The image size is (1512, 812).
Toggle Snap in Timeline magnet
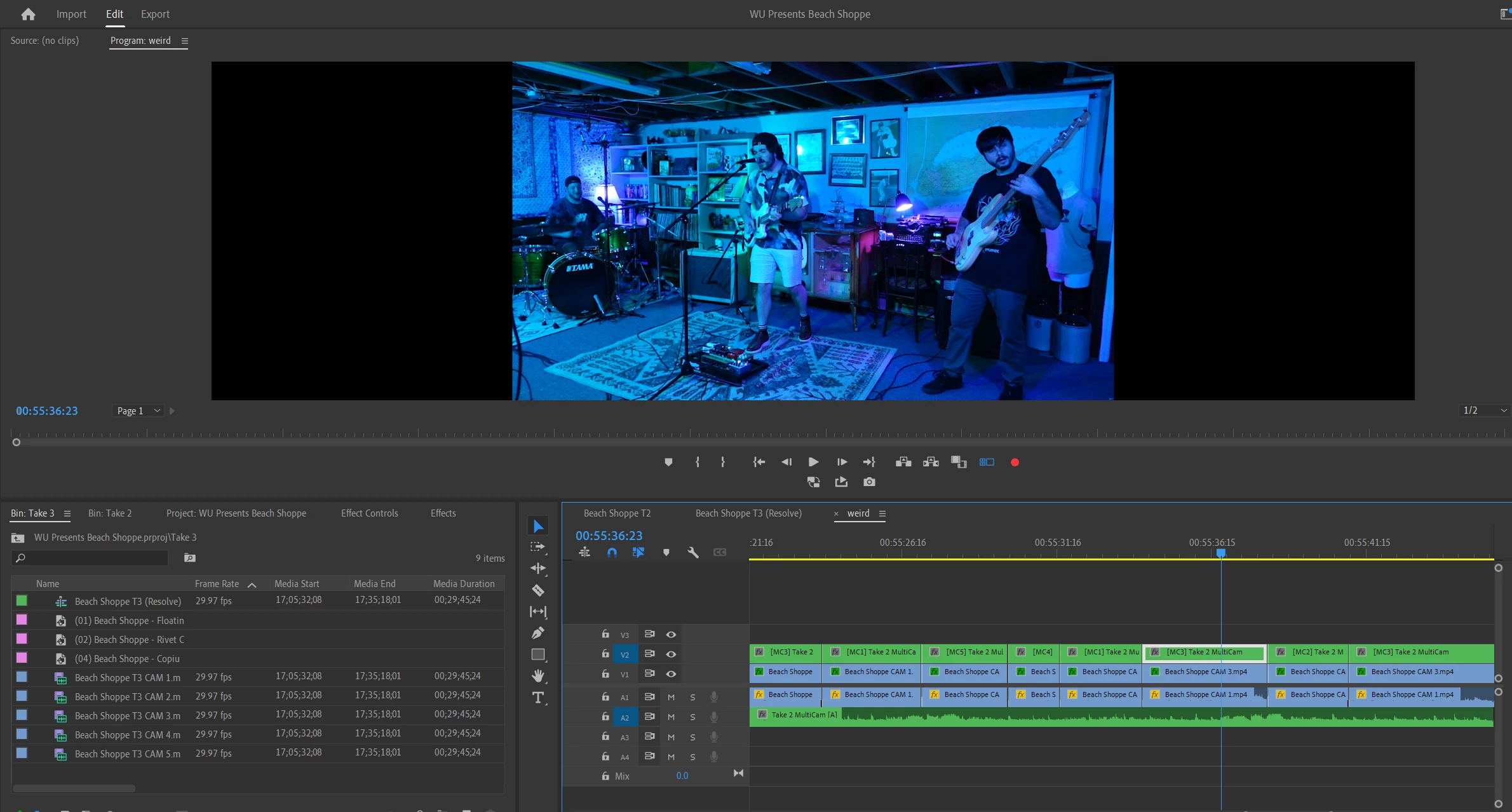[612, 552]
